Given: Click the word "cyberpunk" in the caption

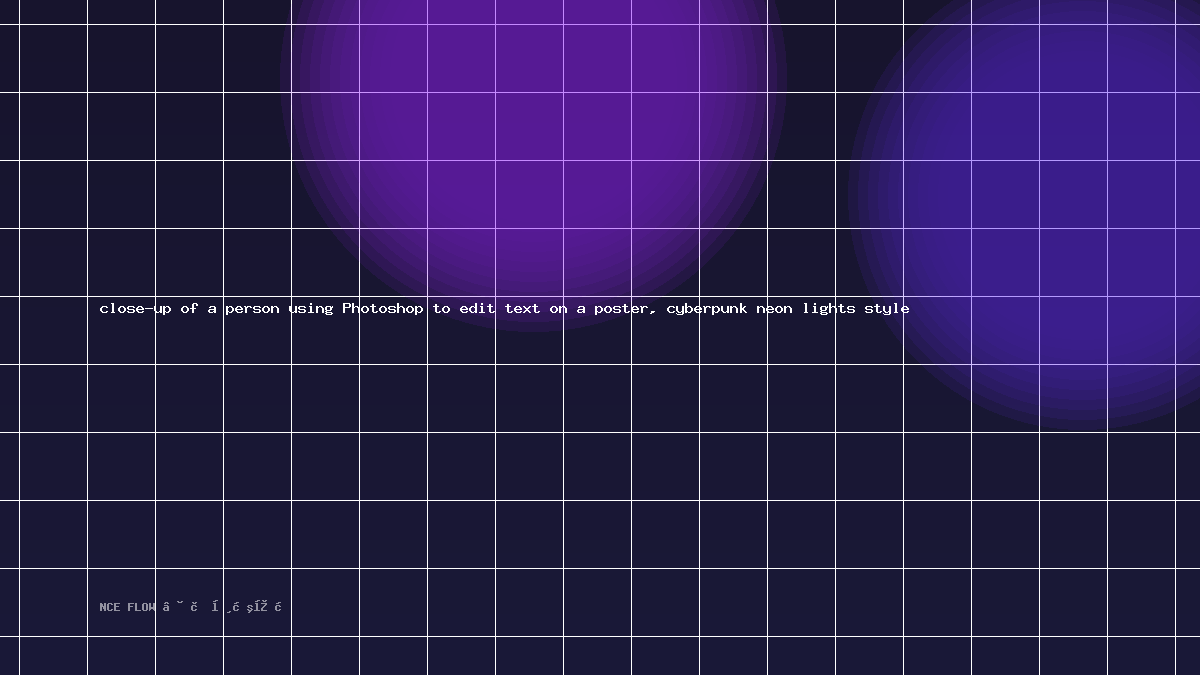Looking at the screenshot, I should [x=707, y=308].
